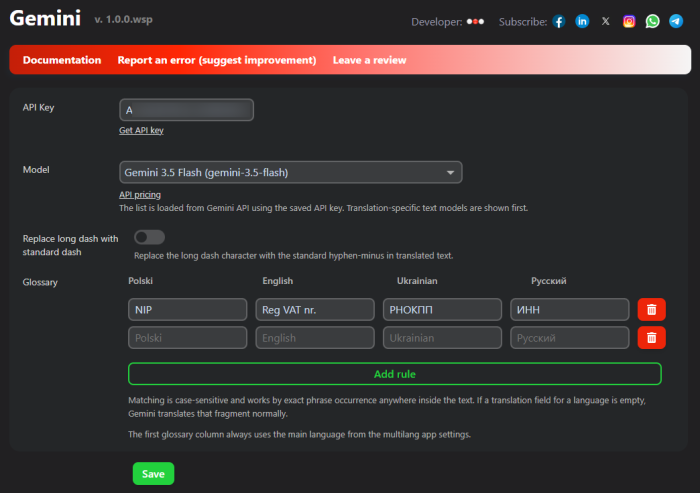Click the version text v. 1.0.0.wsp
The image size is (700, 493).
coord(123,19)
